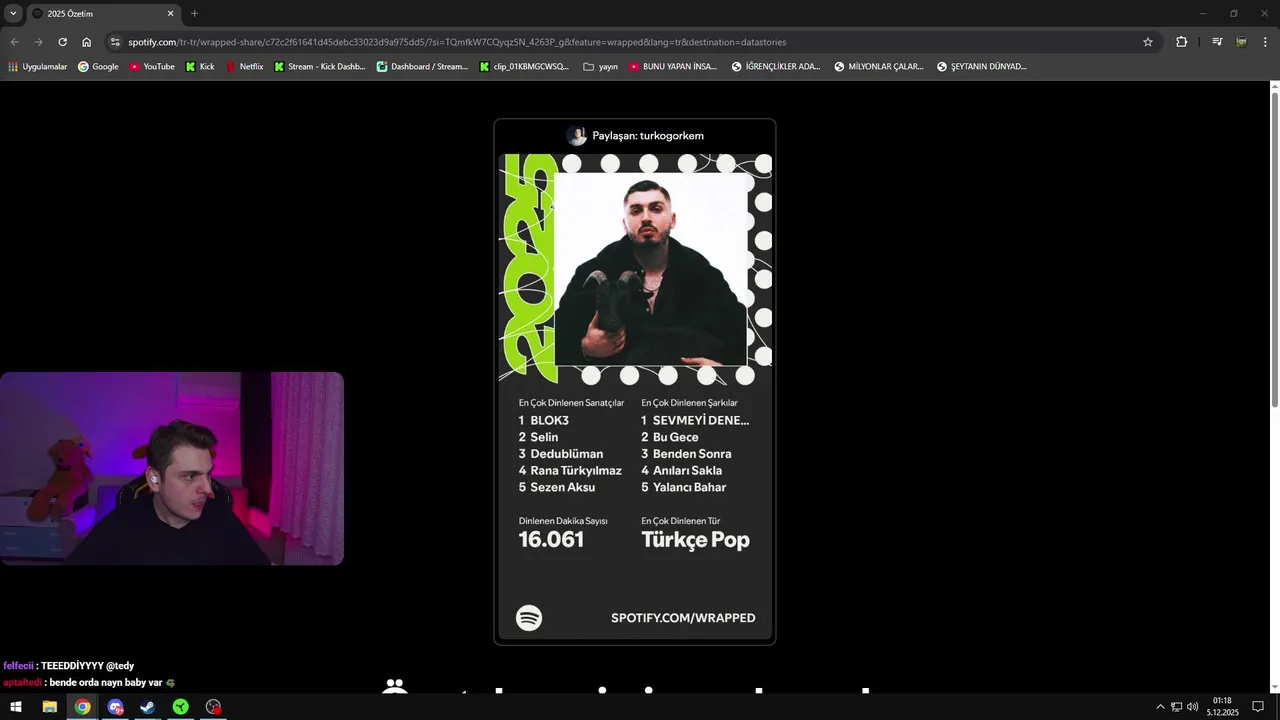Screen dimensions: 1280x720
Task: Close the 2025 Özetim tab
Action: click(170, 14)
